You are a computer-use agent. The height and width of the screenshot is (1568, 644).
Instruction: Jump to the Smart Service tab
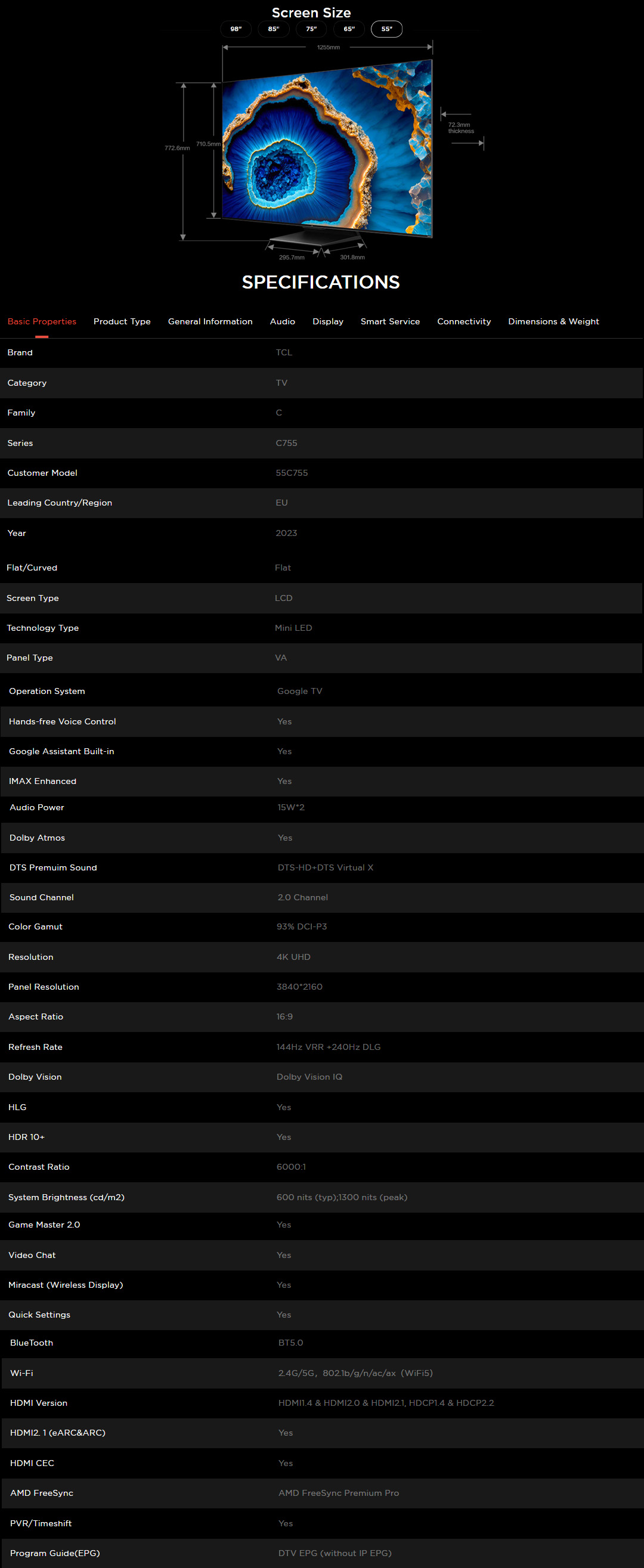390,321
